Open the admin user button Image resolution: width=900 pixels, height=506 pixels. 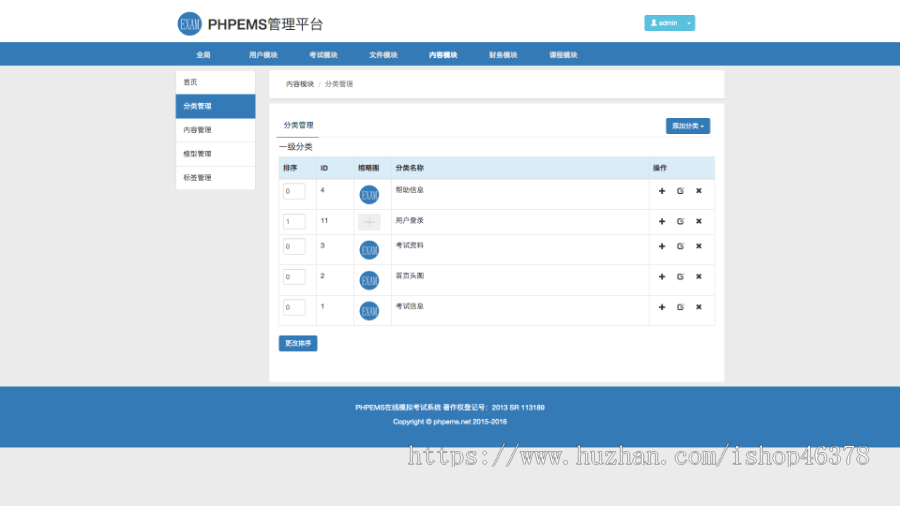click(x=663, y=23)
